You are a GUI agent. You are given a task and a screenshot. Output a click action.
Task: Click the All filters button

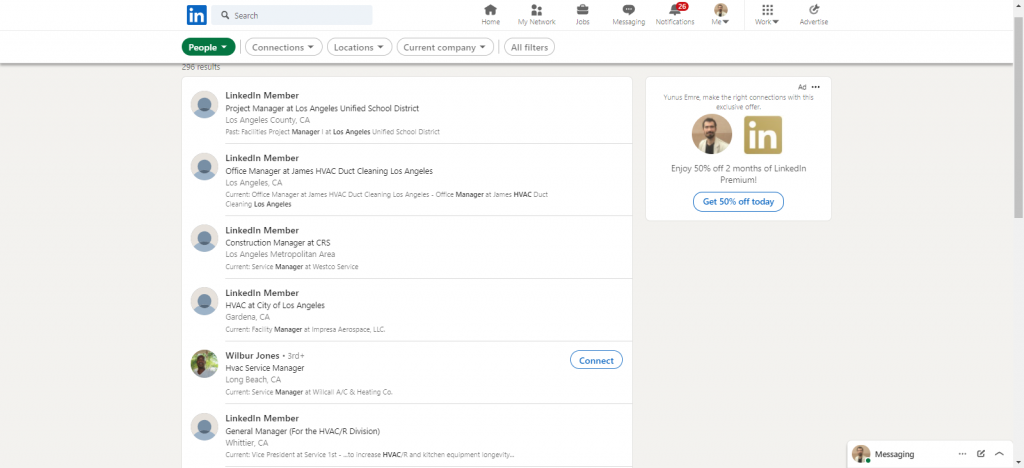[529, 47]
